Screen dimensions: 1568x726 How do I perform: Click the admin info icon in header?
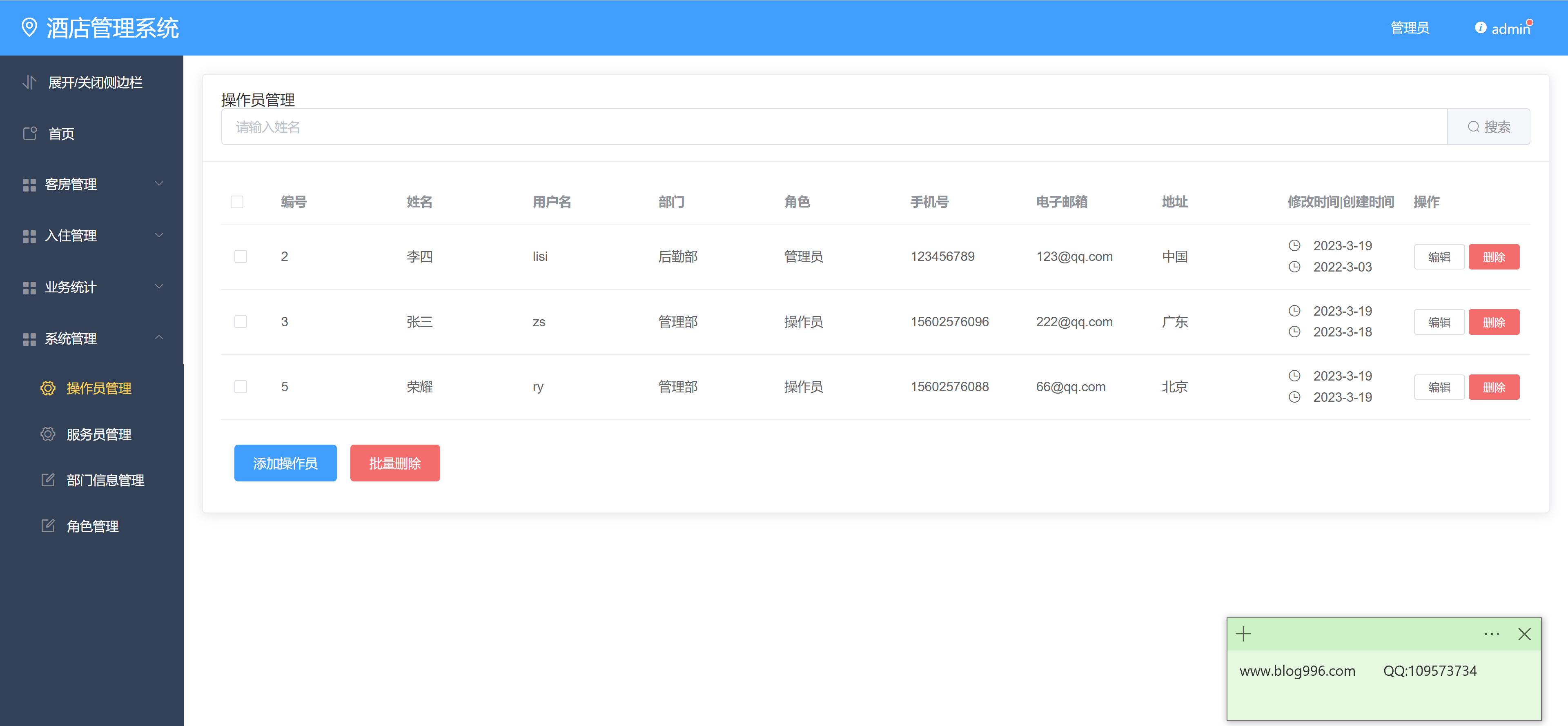click(x=1480, y=28)
